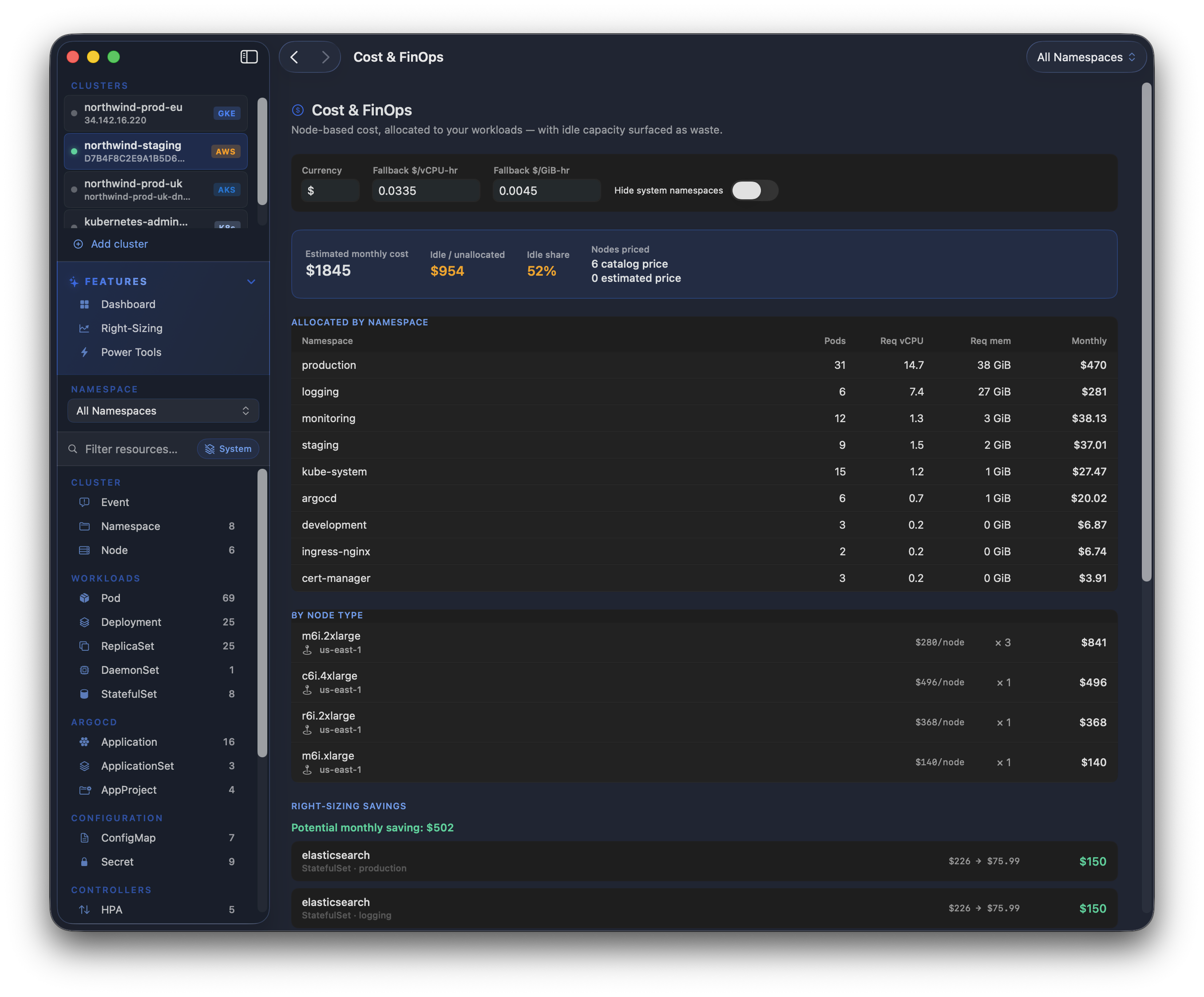This screenshot has height=997, width=1204.
Task: Click the StatefulSet cylinder icon
Action: 84,694
